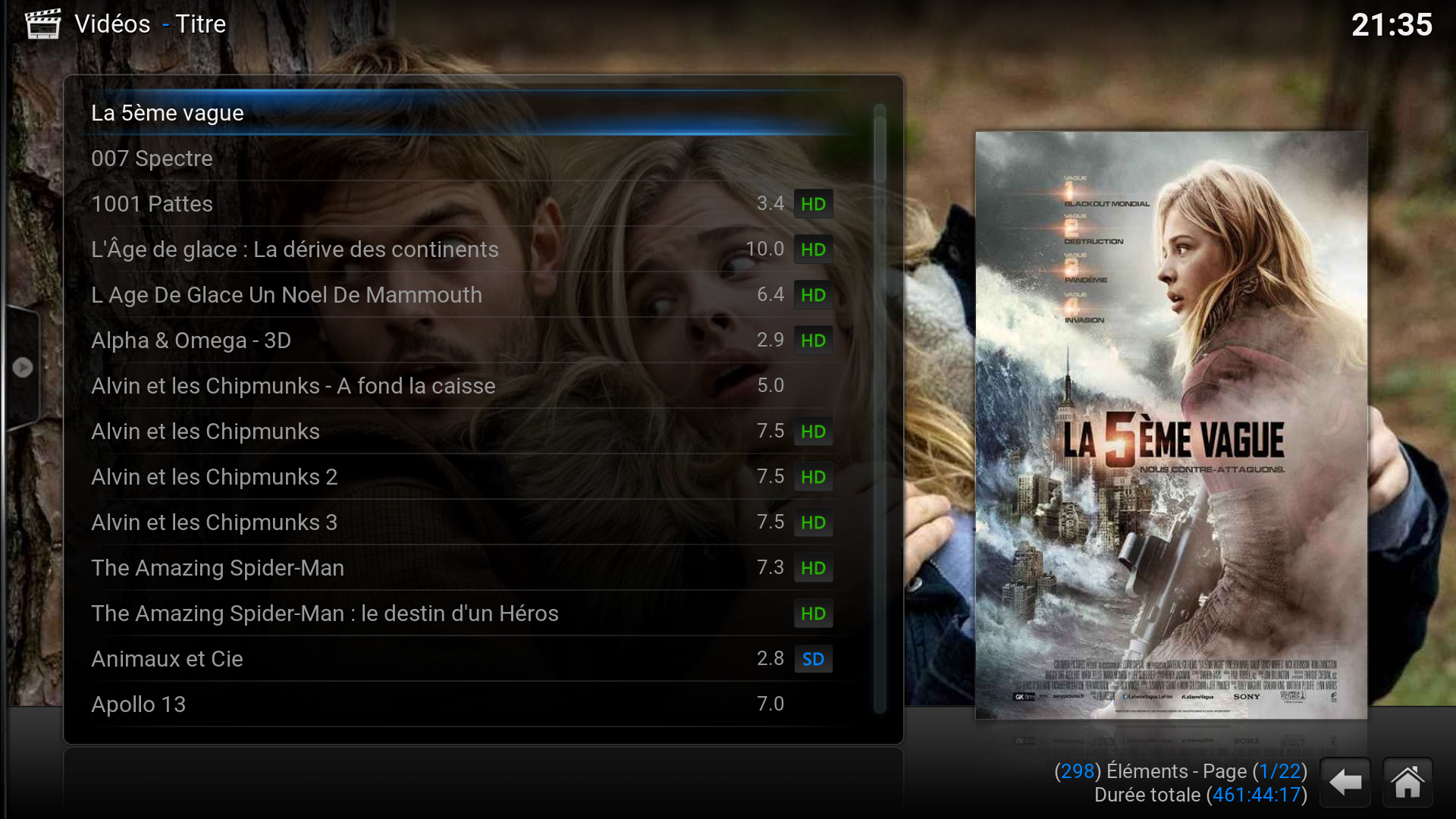1456x819 pixels.
Task: Select 007 Spectre
Action: pyautogui.click(x=470, y=158)
